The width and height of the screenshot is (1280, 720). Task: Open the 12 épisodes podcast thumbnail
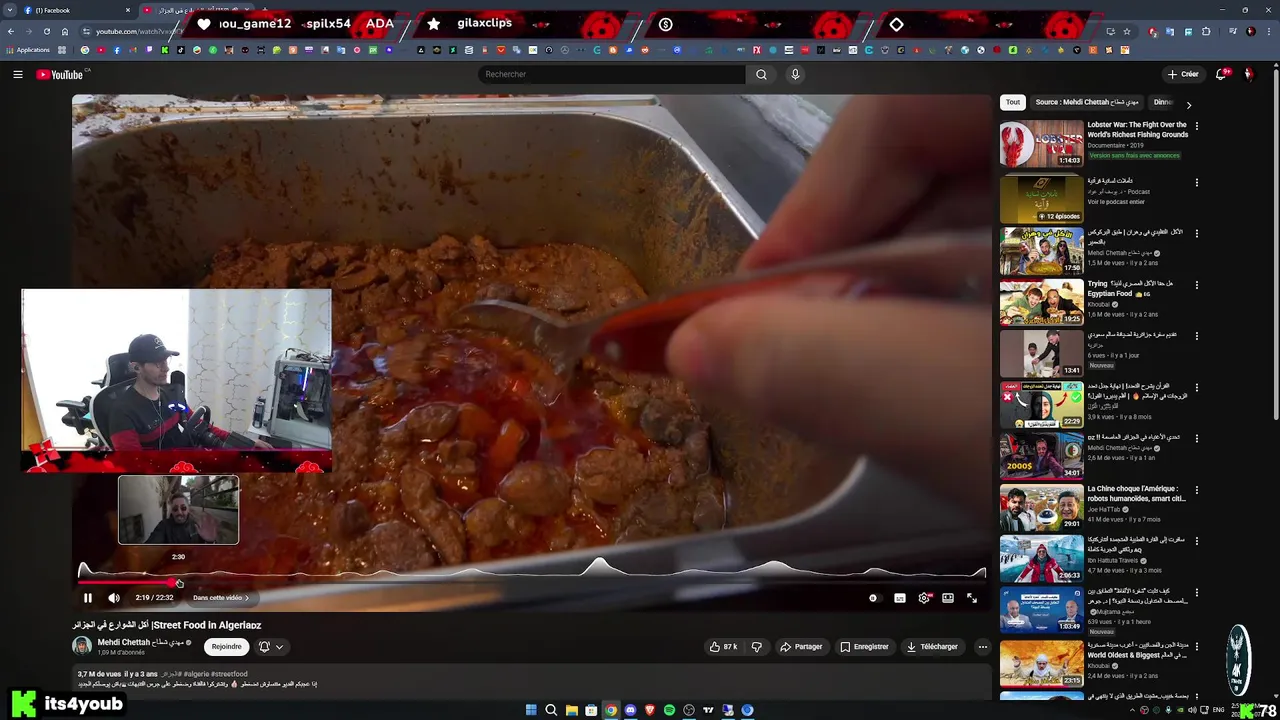1041,199
